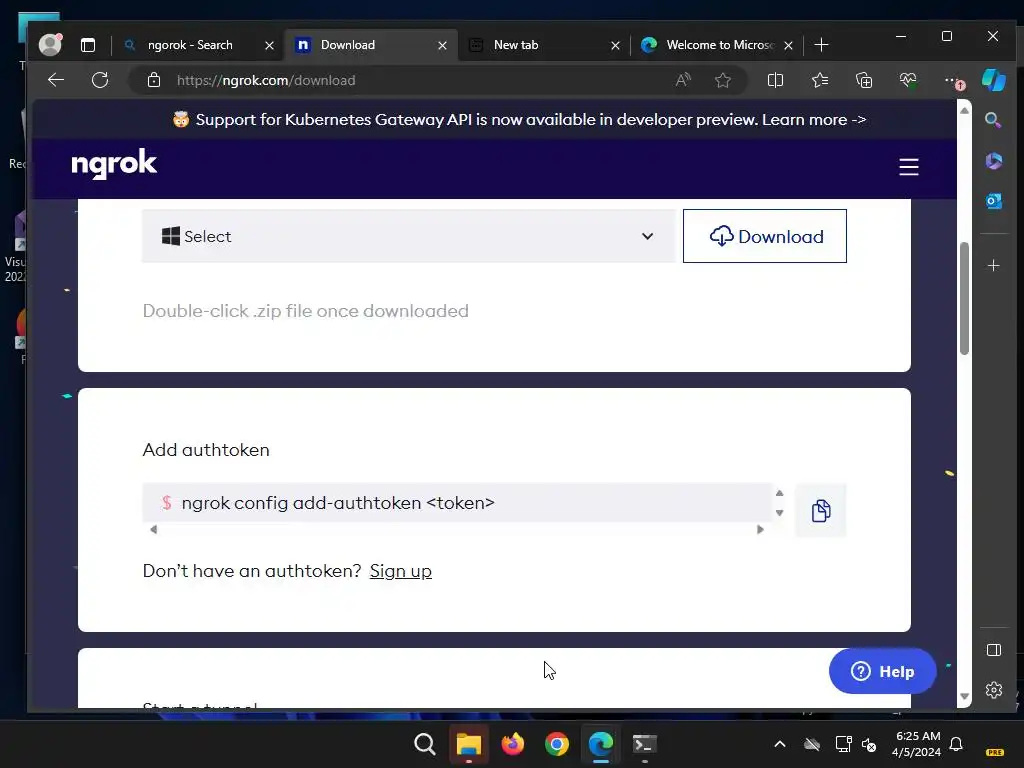This screenshot has width=1024, height=768.
Task: Go back to the previous page
Action: 56,80
